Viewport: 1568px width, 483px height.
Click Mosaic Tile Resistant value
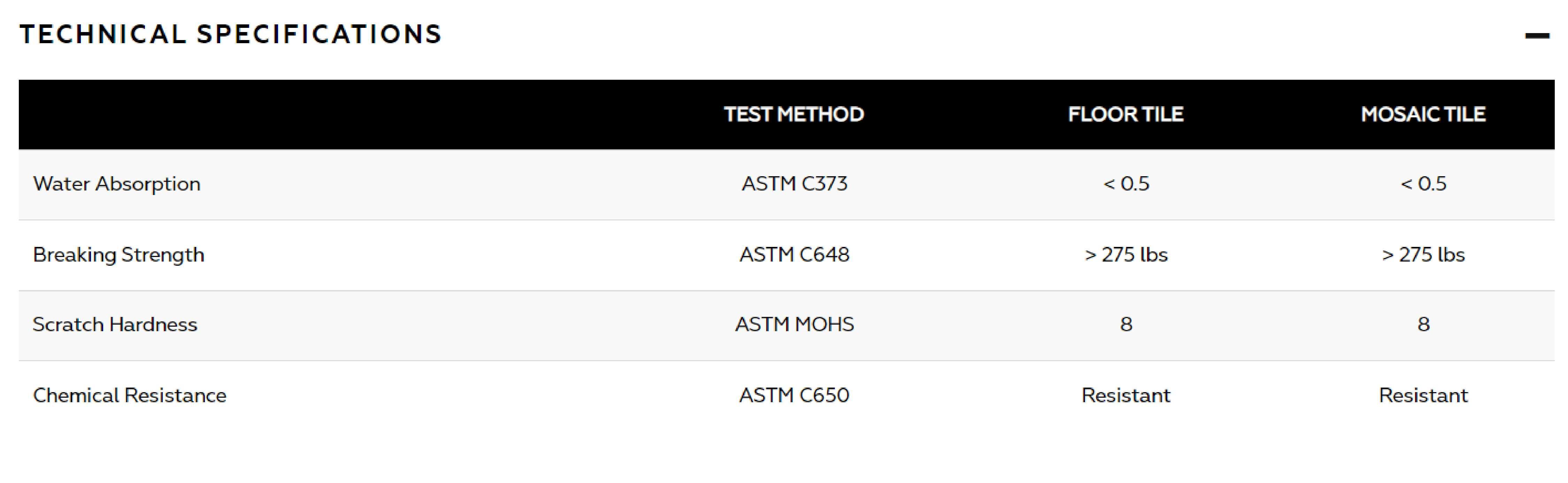point(1423,395)
